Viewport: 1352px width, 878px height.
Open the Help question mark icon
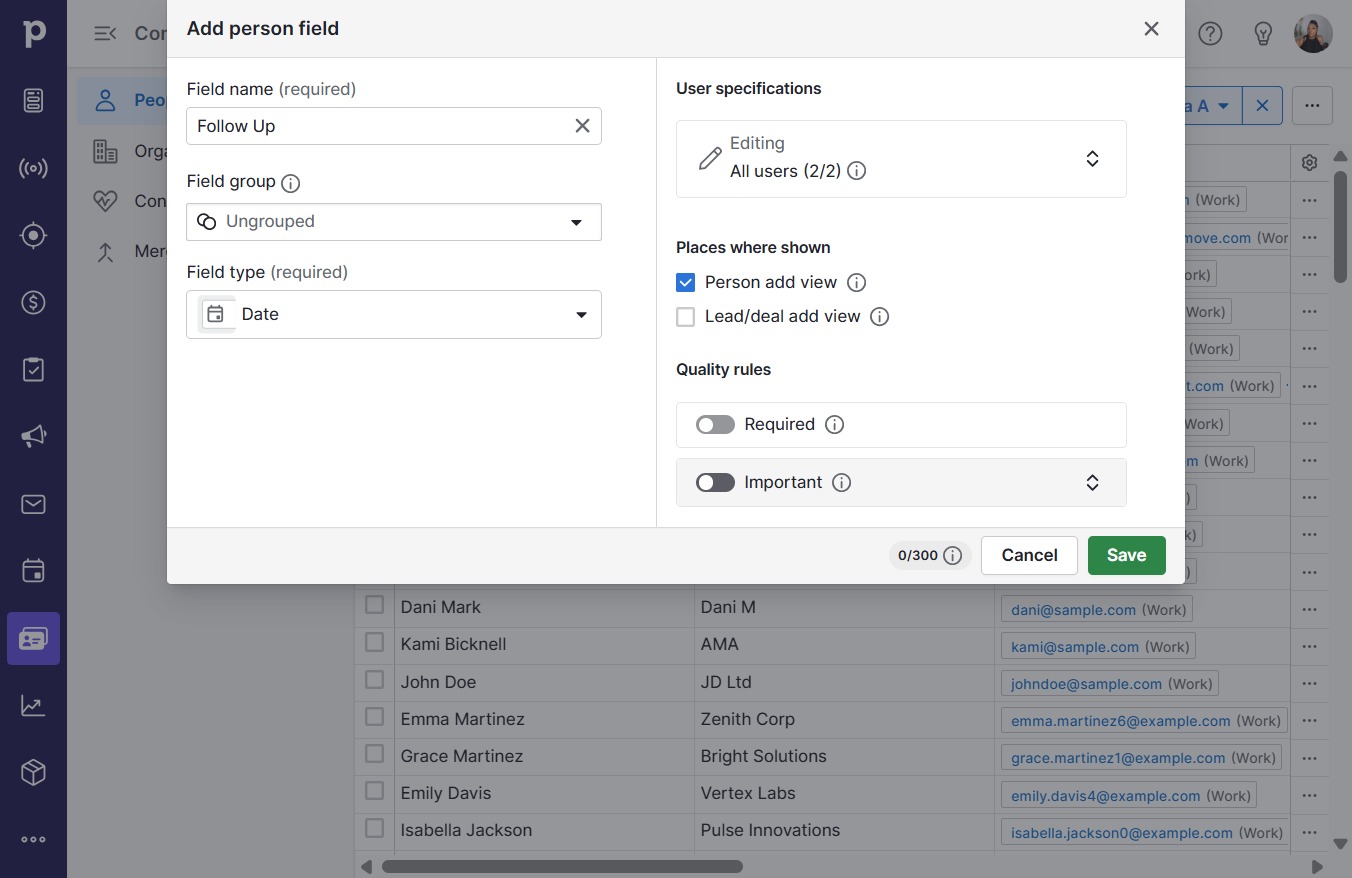[x=1210, y=33]
